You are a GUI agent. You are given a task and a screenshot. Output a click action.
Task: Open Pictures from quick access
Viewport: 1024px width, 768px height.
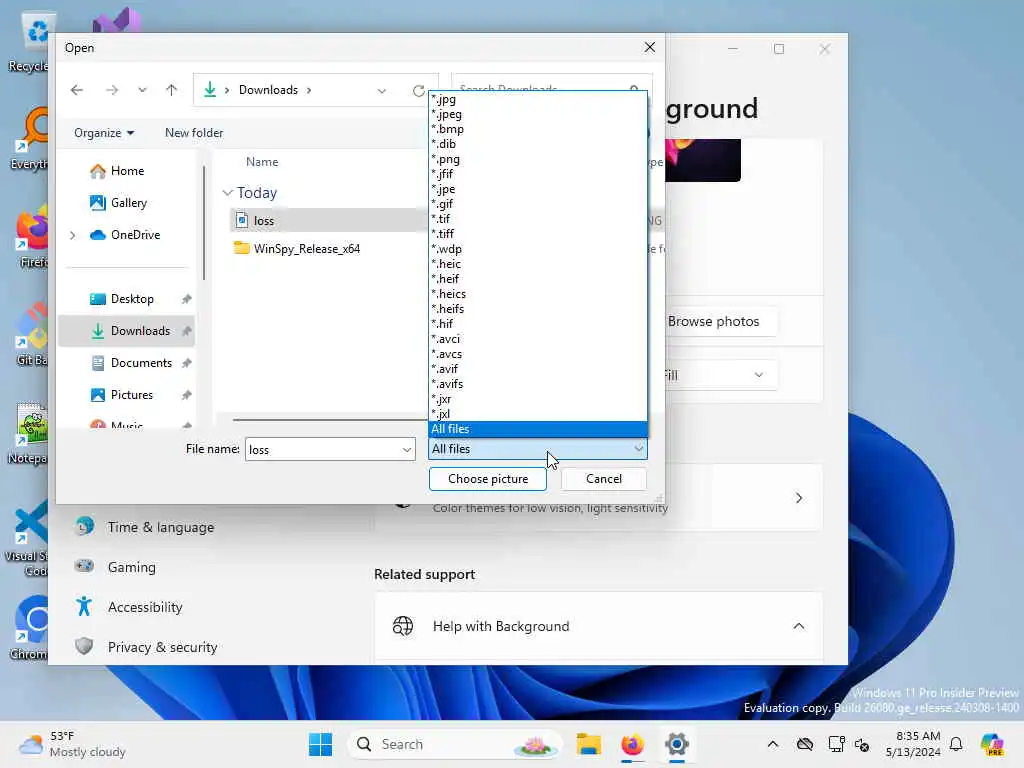point(131,395)
